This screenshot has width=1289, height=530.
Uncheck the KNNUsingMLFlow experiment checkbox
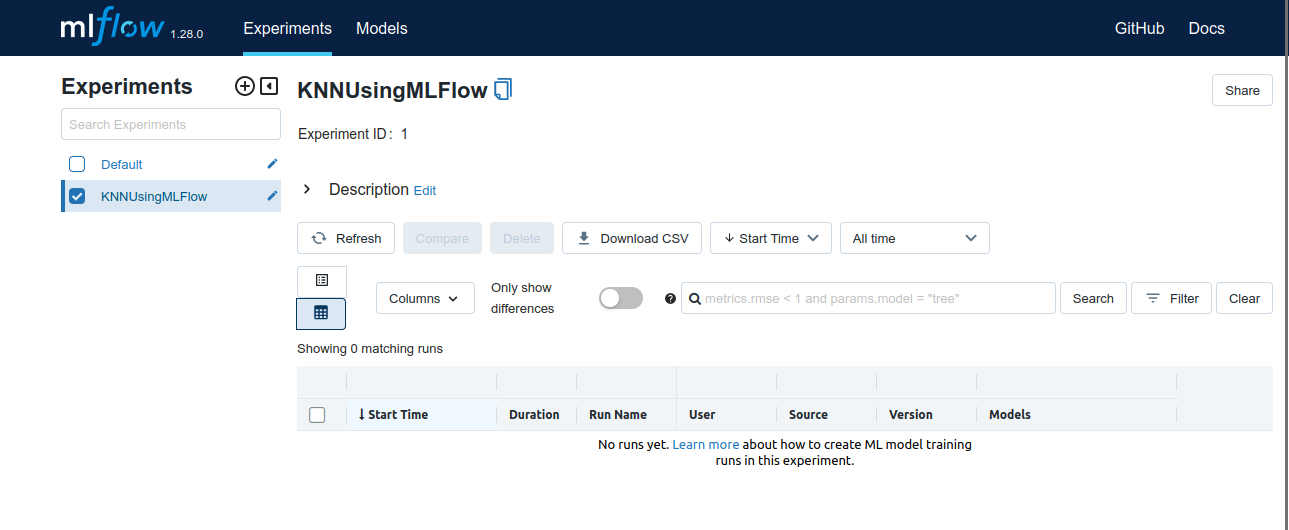tap(77, 196)
